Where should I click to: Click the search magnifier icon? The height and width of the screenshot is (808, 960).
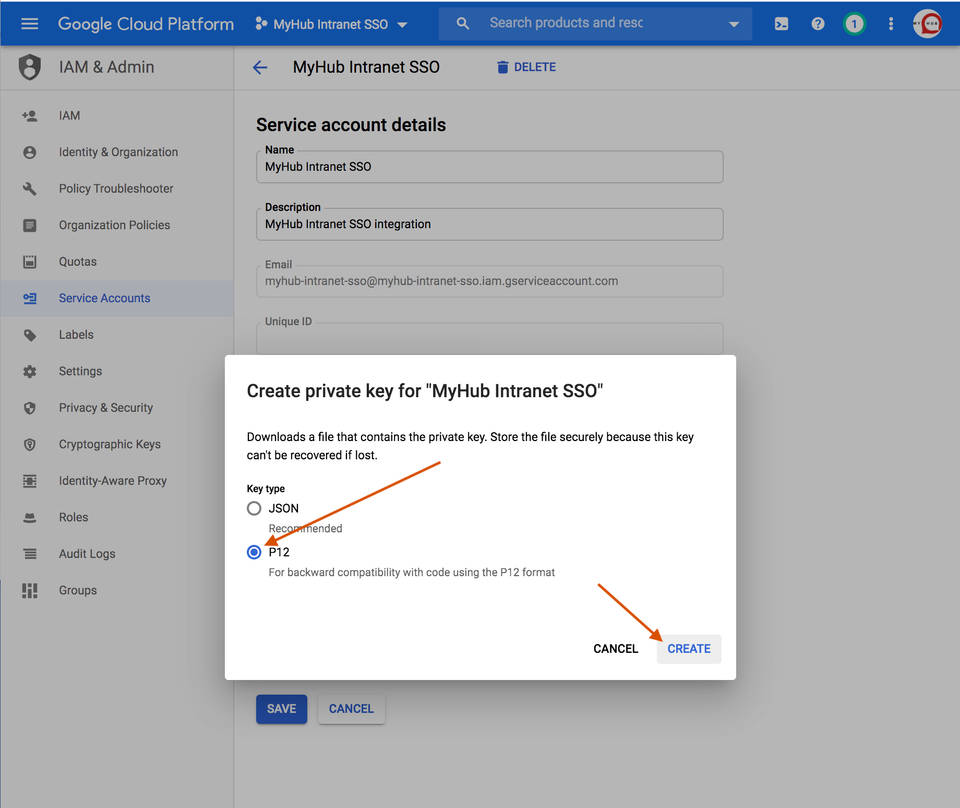coord(461,22)
